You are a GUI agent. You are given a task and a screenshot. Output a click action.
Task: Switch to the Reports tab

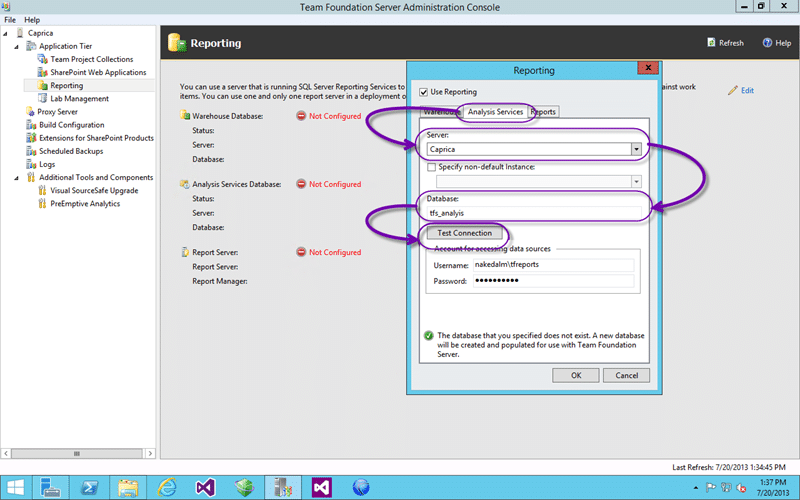[543, 112]
